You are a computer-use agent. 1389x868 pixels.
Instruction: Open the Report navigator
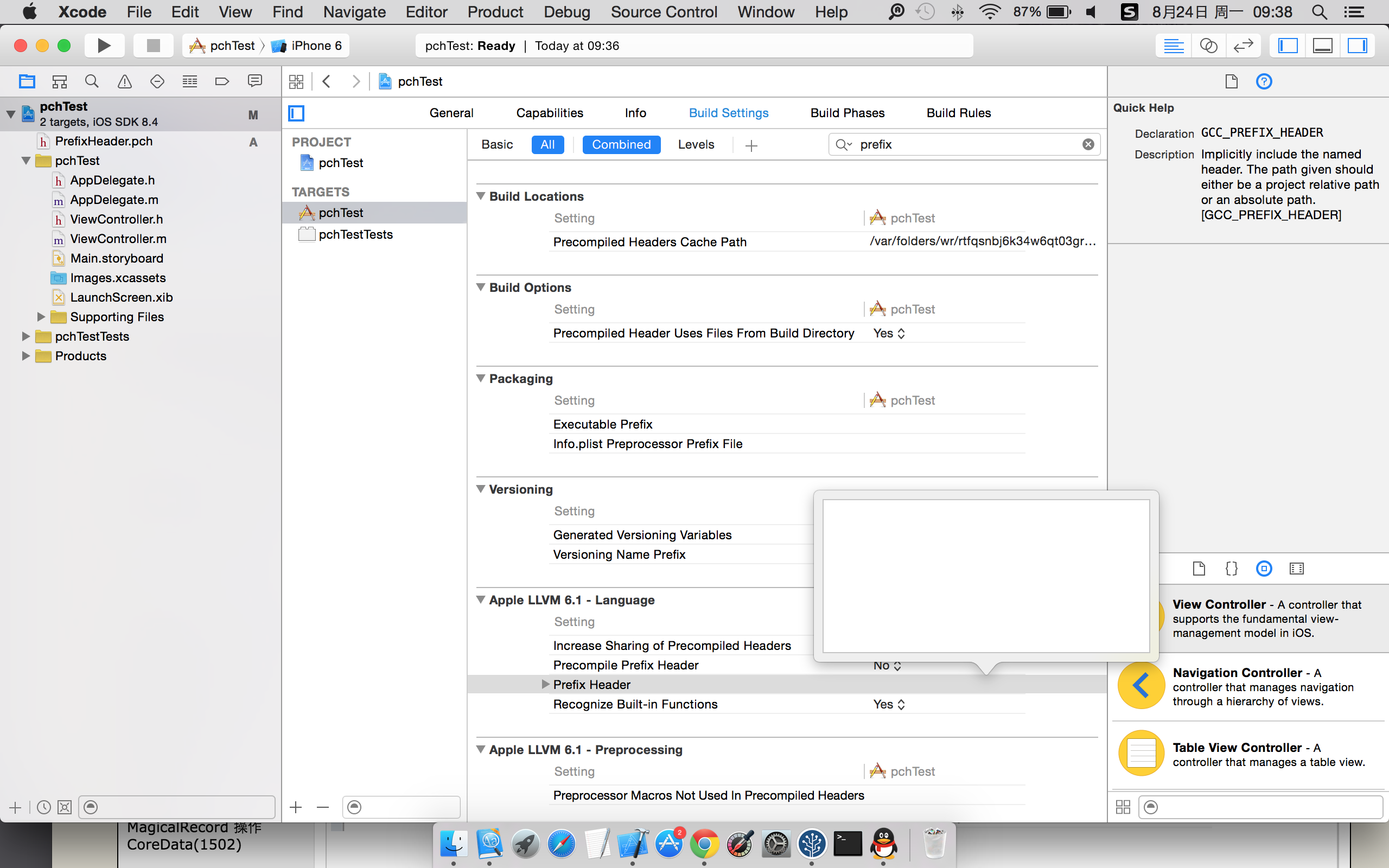click(255, 81)
